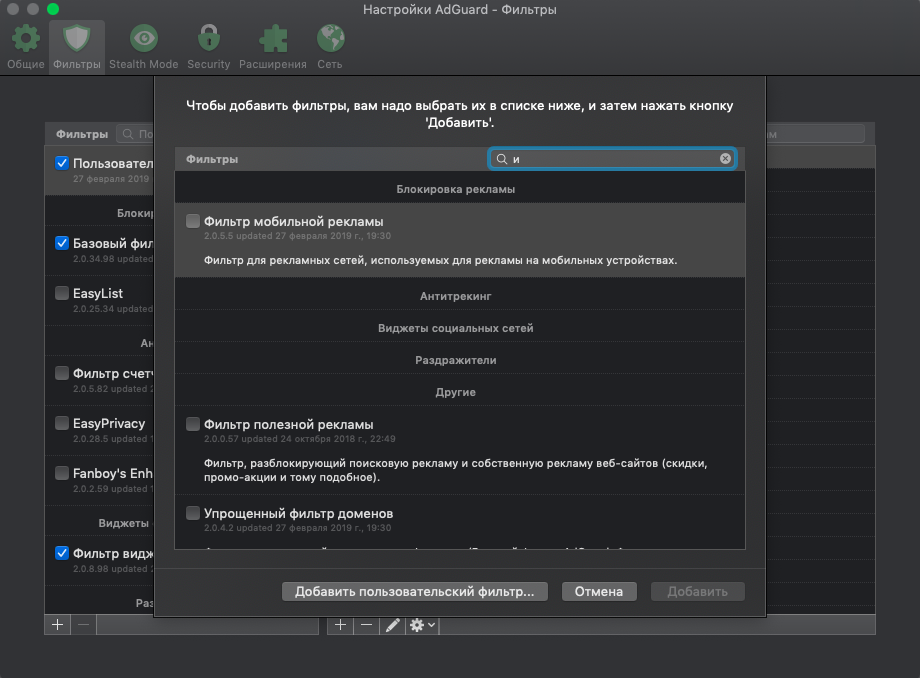Enable the Фильтр мобильной рекламы checkbox

pyautogui.click(x=193, y=220)
